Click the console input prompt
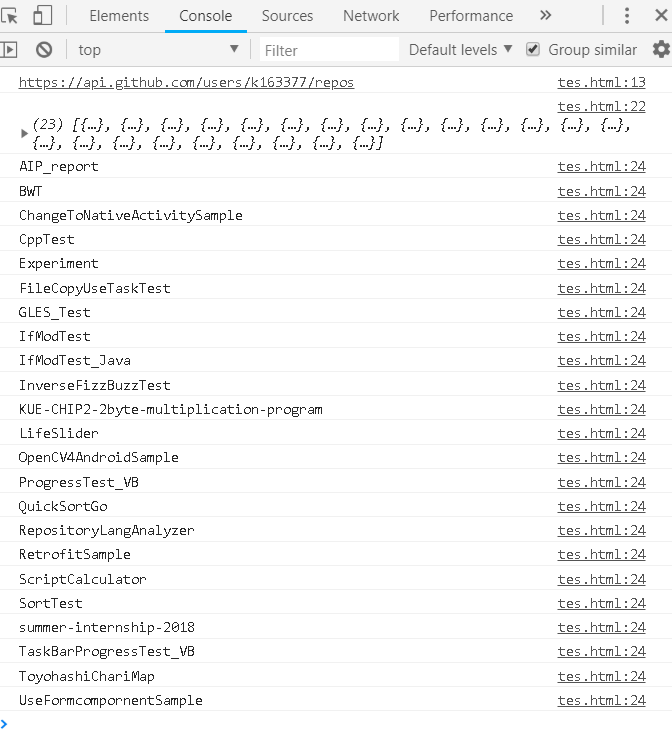 click(336, 724)
